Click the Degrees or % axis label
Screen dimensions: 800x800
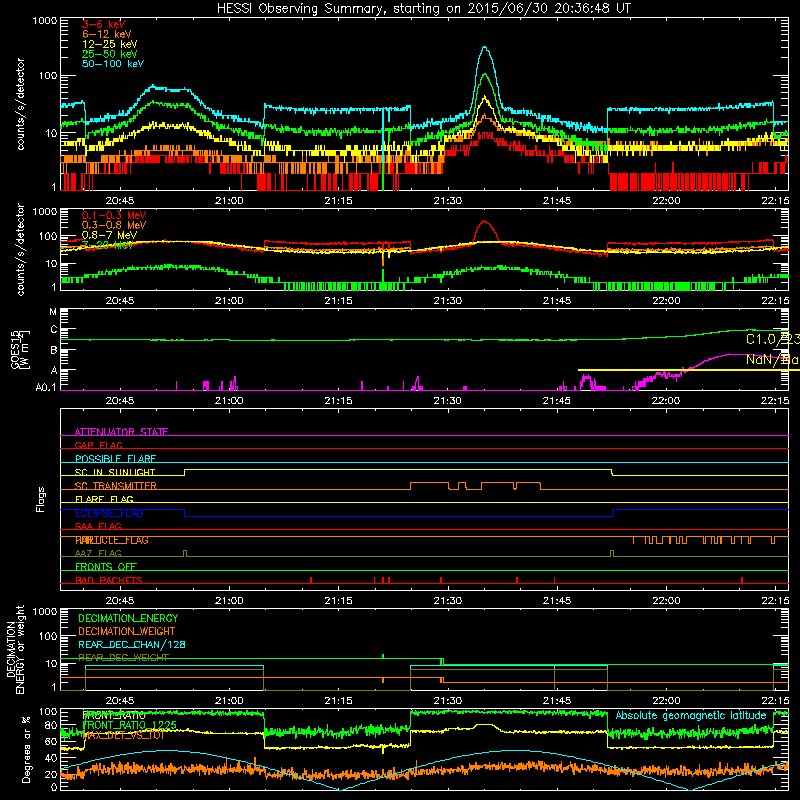click(26, 749)
